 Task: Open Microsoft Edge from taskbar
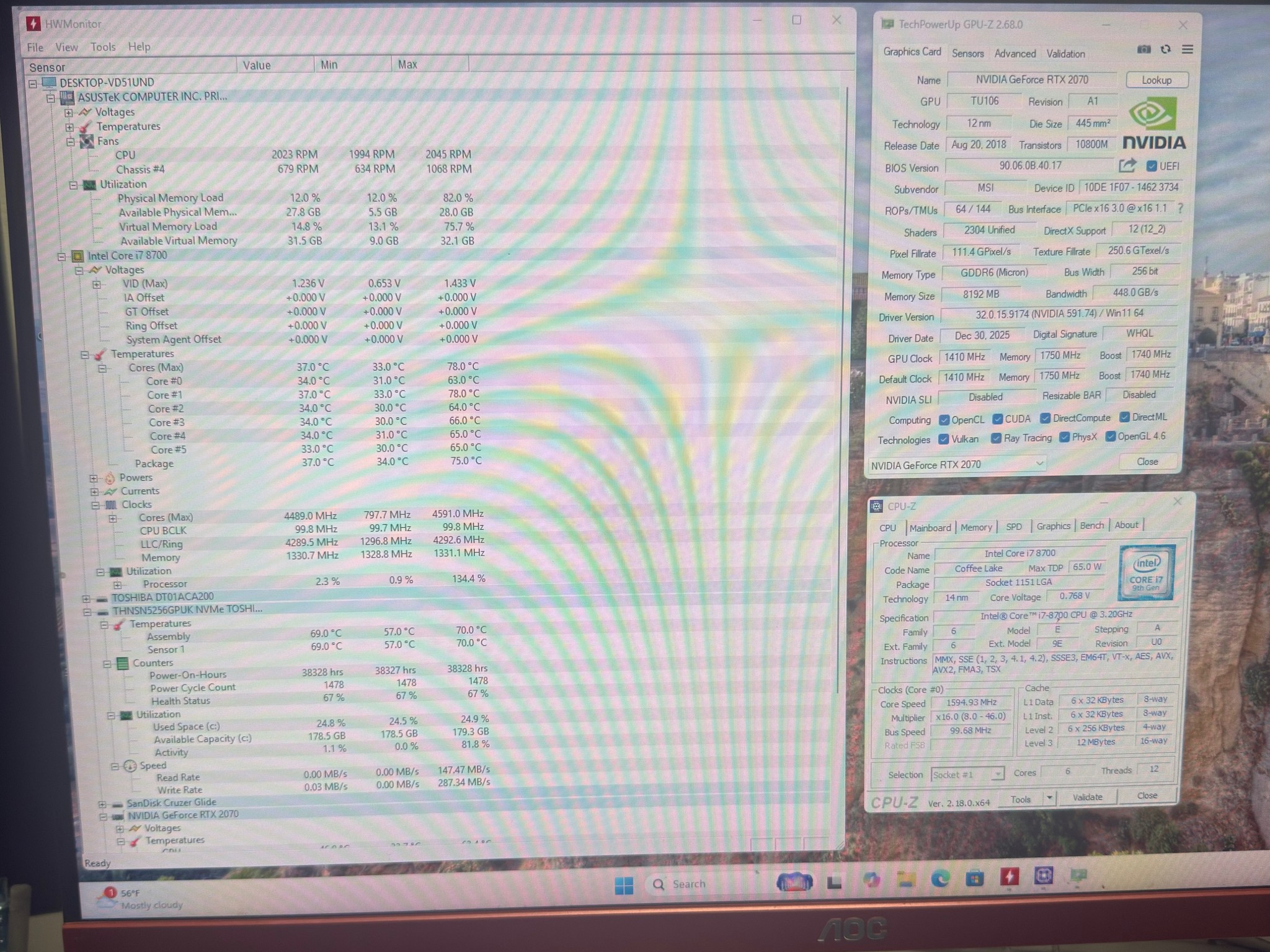click(x=941, y=878)
